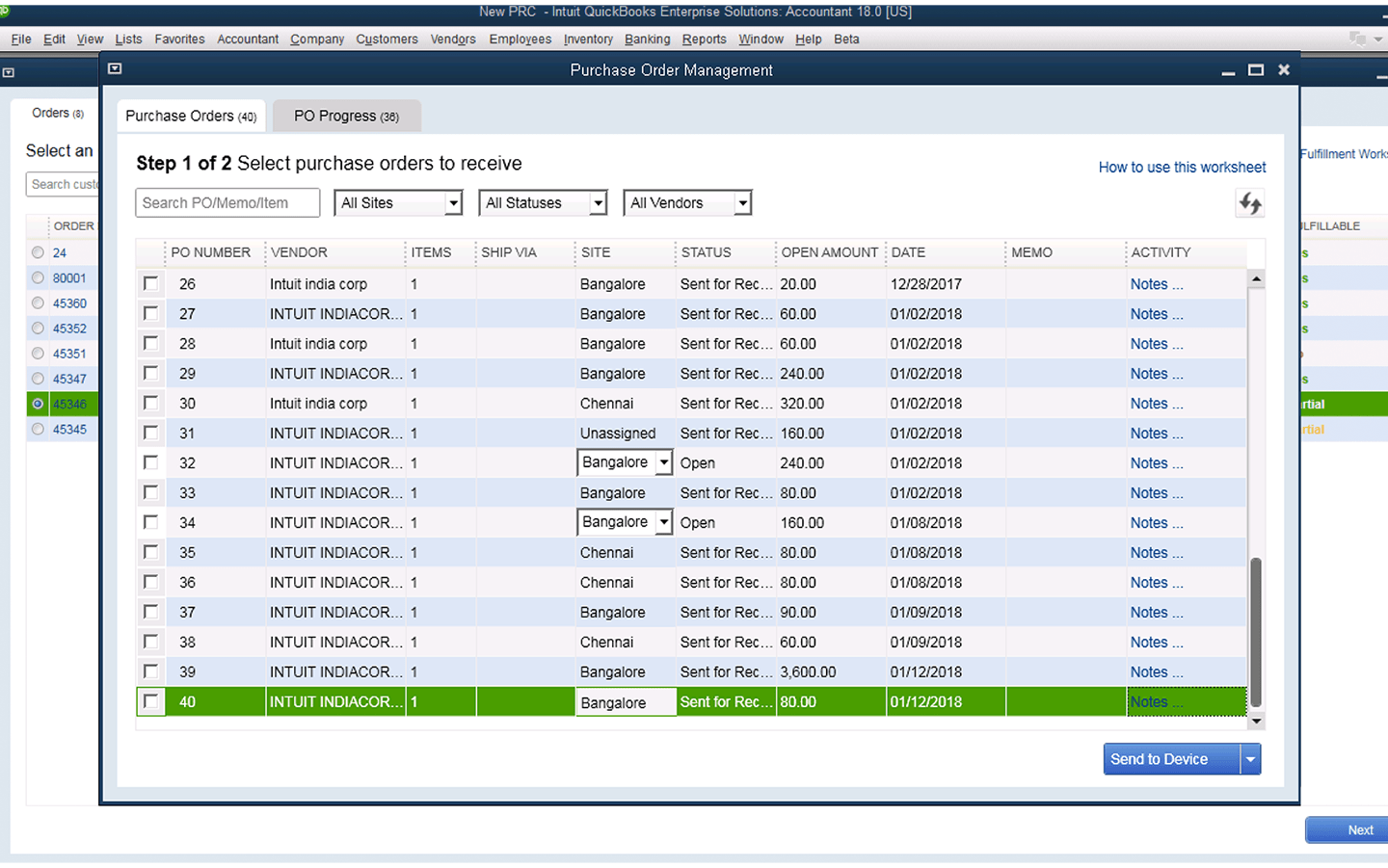Expand the All Sites dropdown
This screenshot has height=868, width=1388.
(x=453, y=203)
